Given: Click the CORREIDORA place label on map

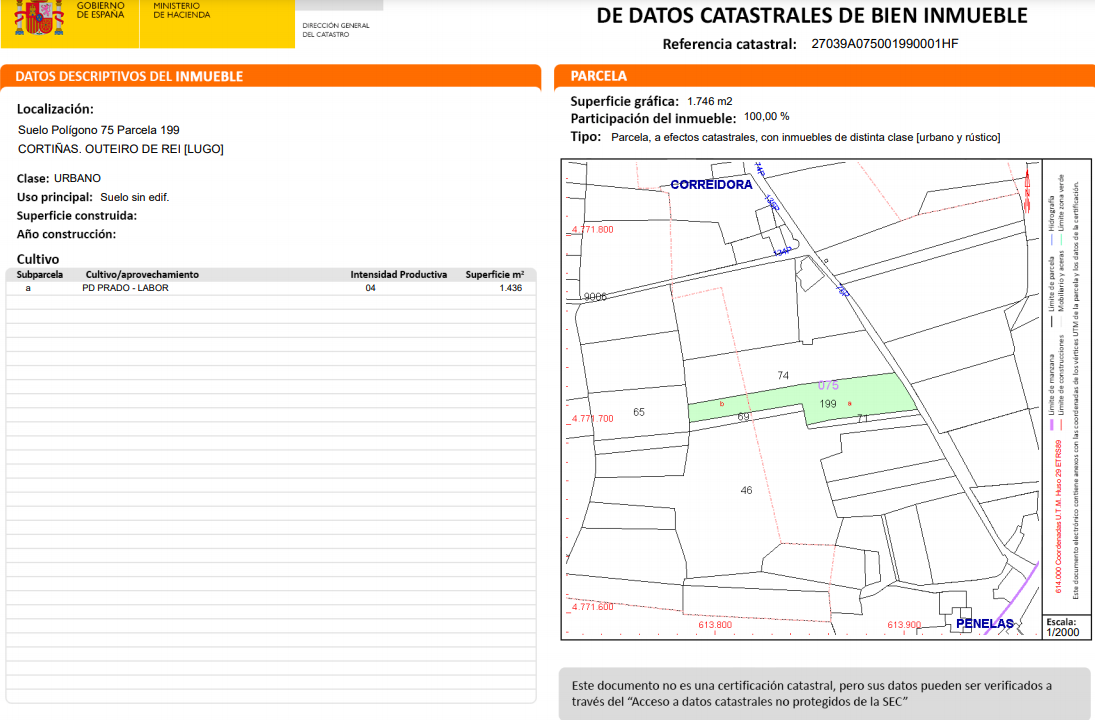Looking at the screenshot, I should tap(711, 184).
